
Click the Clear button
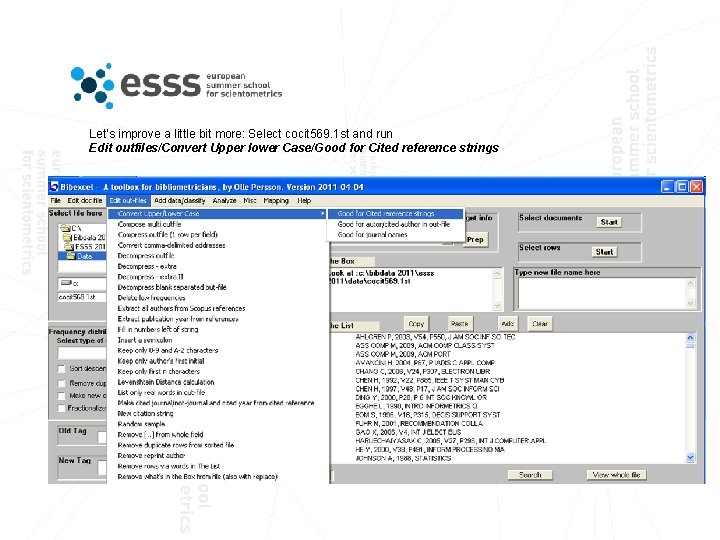(x=540, y=324)
